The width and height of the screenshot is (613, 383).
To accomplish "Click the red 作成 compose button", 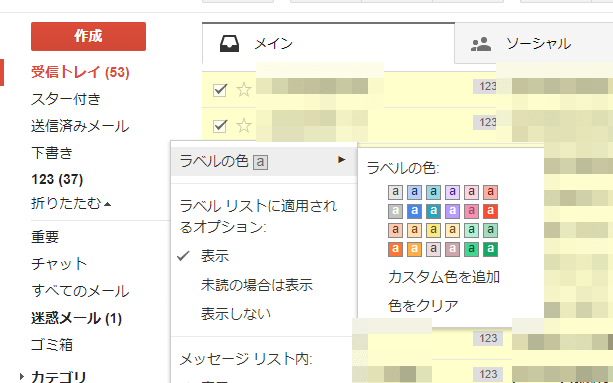I will 88,36.
